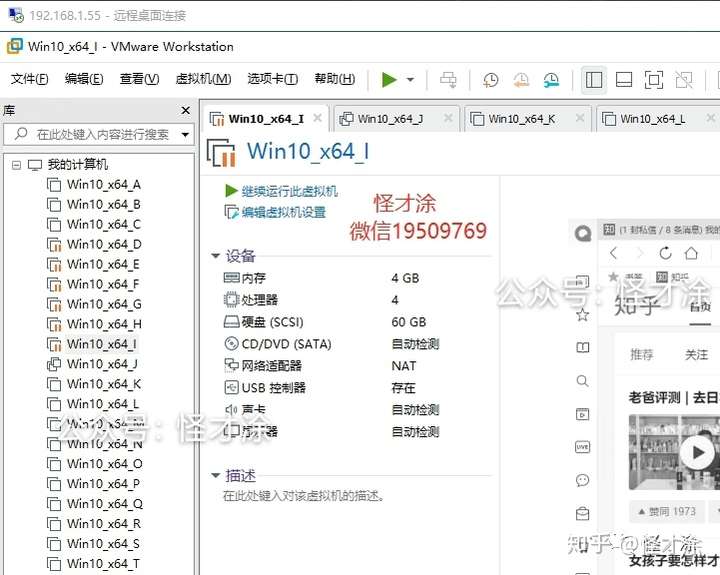The image size is (720, 575).
Task: Click the send Ctrl+Alt+Del toolbar icon
Action: (448, 79)
